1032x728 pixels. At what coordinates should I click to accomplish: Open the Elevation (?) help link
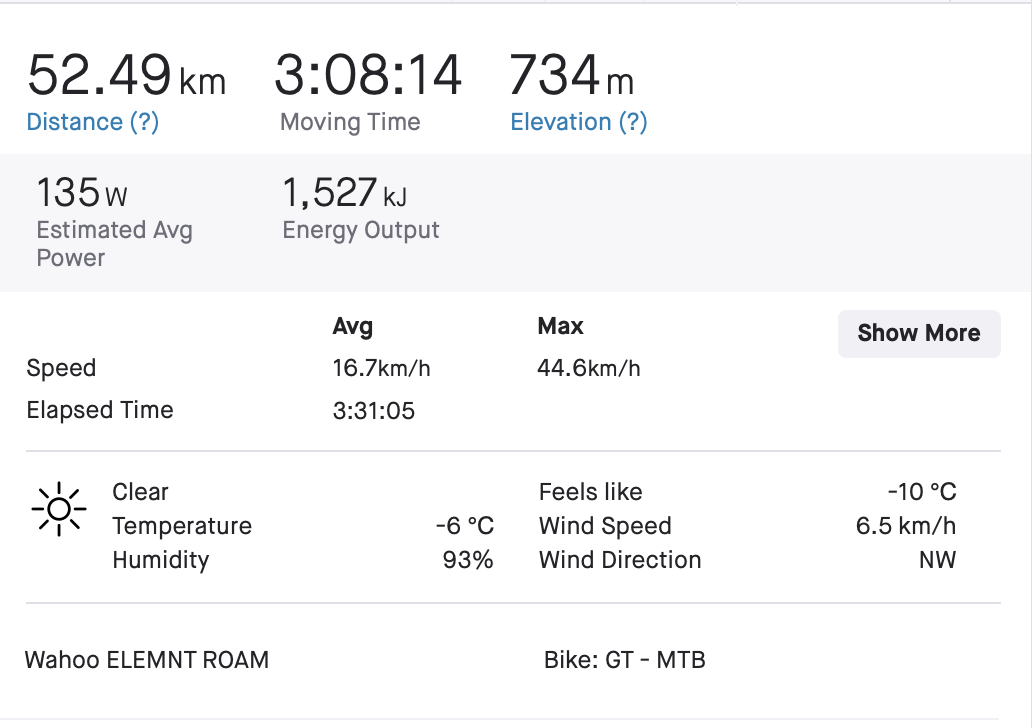579,122
